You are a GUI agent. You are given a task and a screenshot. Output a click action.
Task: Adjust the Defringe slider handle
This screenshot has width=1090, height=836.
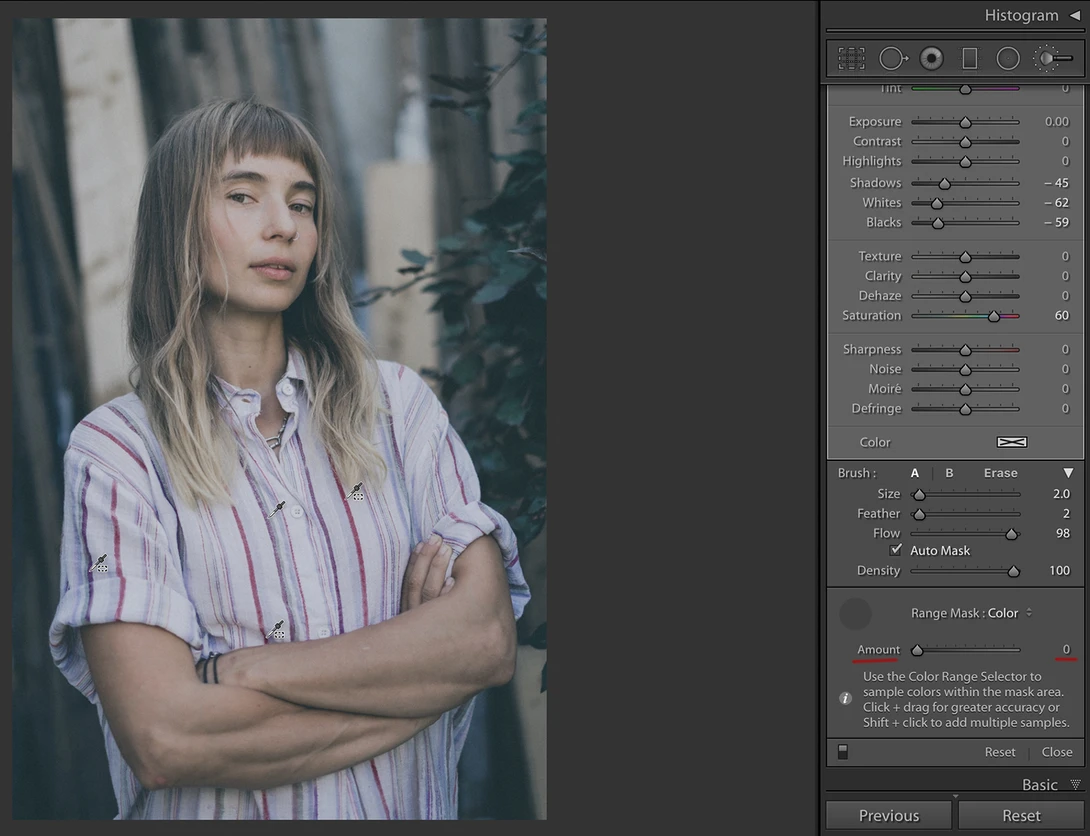(x=965, y=409)
